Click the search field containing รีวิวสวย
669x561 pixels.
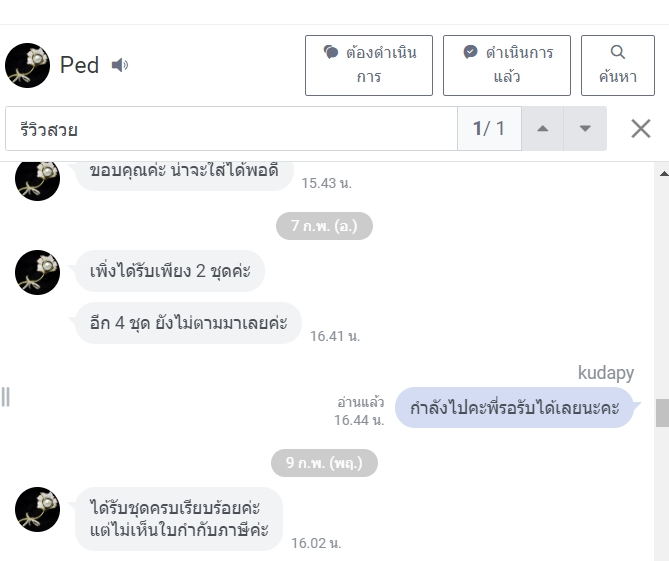(231, 128)
